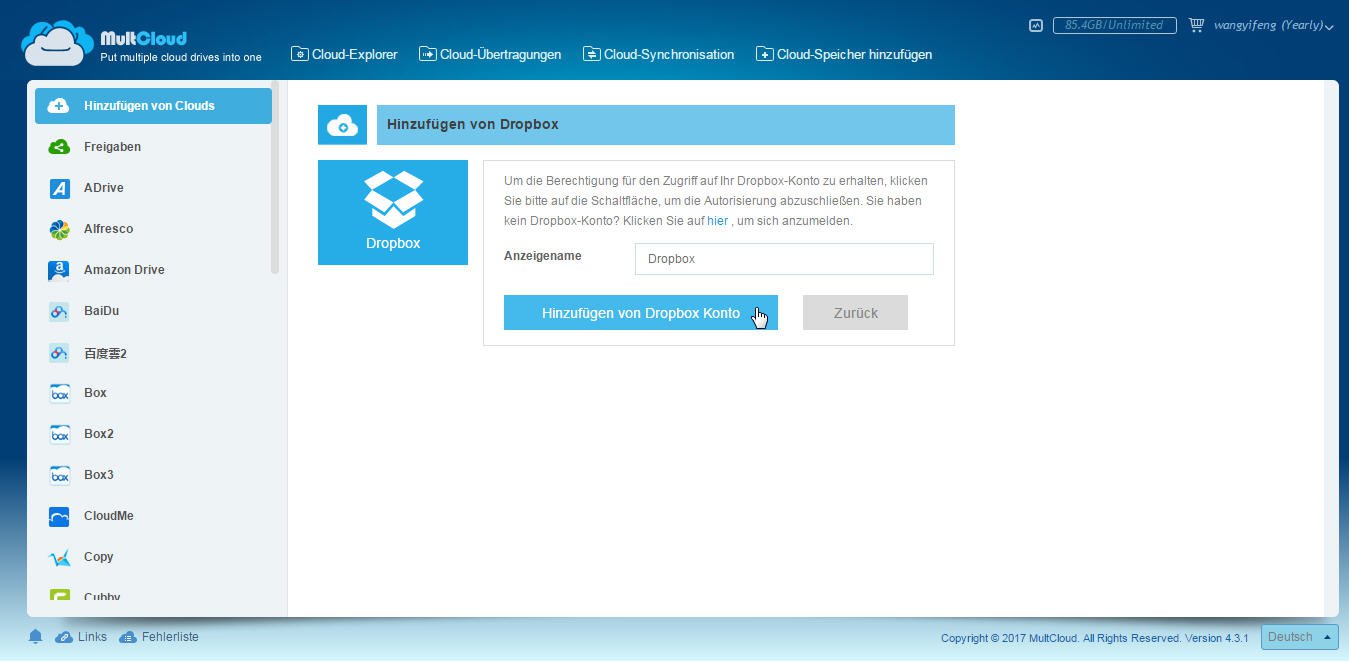Click the Zurück button
This screenshot has height=662, width=1349.
855,313
